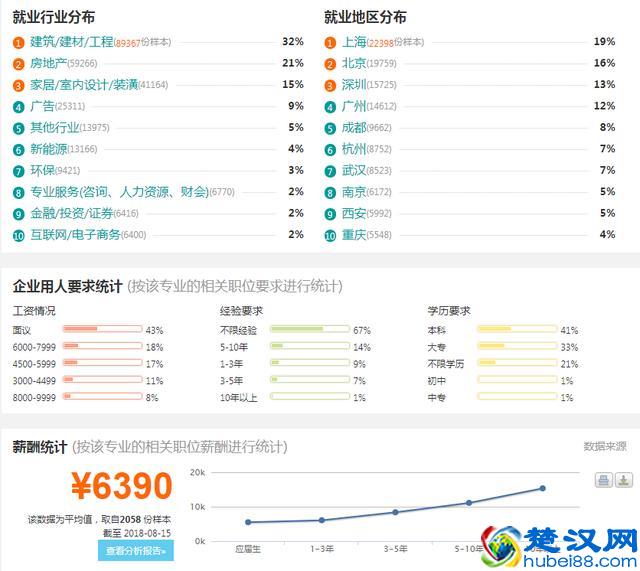Open the 数据来源 link
The height and width of the screenshot is (571, 640).
[604, 447]
